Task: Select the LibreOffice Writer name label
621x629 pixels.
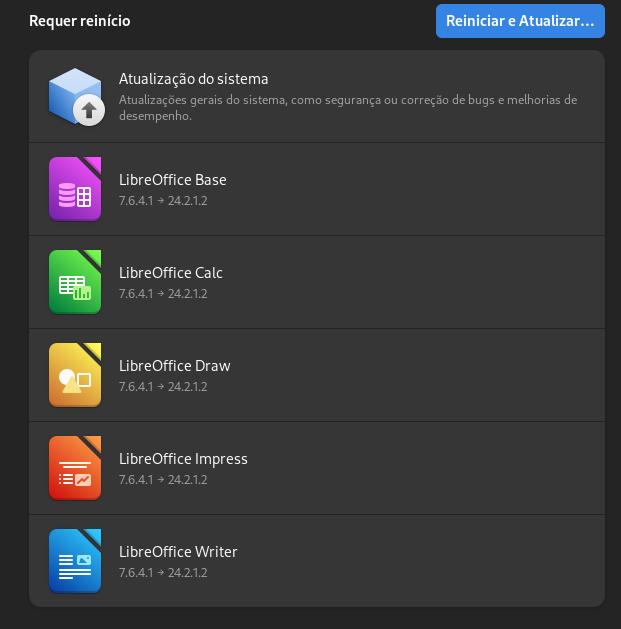Action: 178,552
